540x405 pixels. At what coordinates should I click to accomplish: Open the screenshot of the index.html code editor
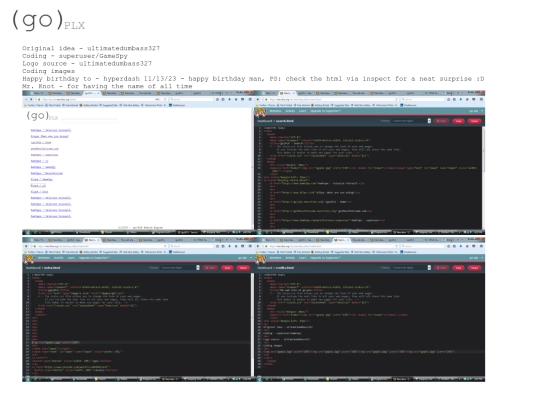138,309
